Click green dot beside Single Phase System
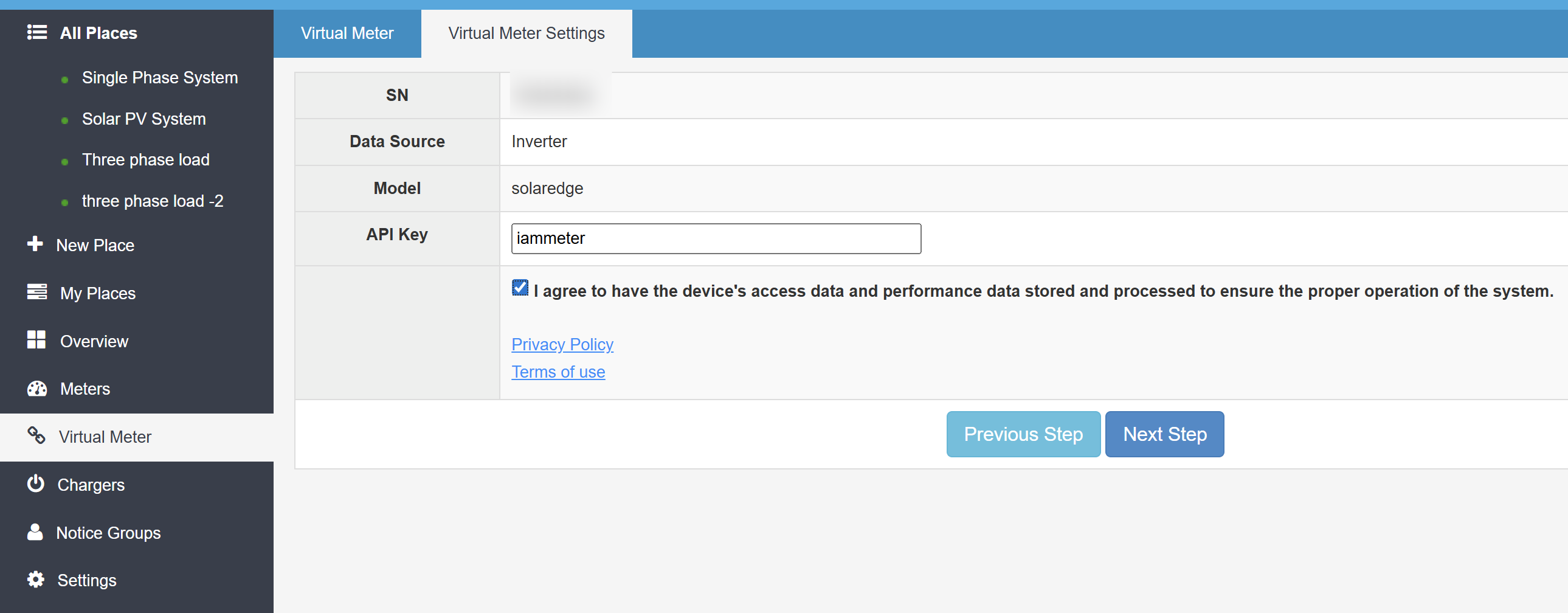 (64, 80)
